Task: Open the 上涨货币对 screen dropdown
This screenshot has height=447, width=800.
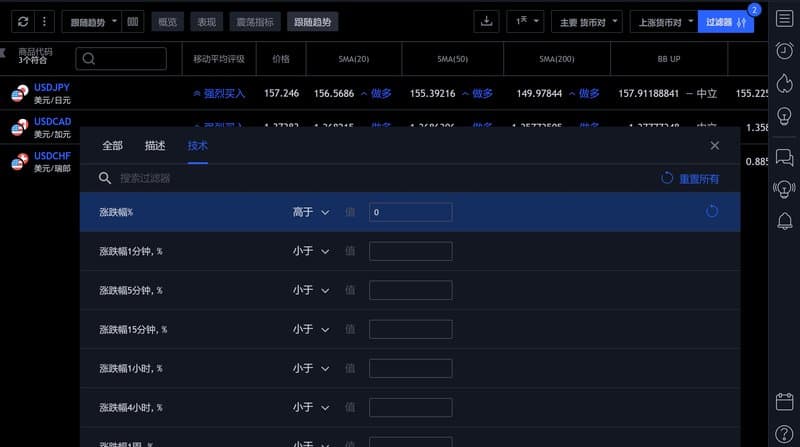Action: click(664, 22)
